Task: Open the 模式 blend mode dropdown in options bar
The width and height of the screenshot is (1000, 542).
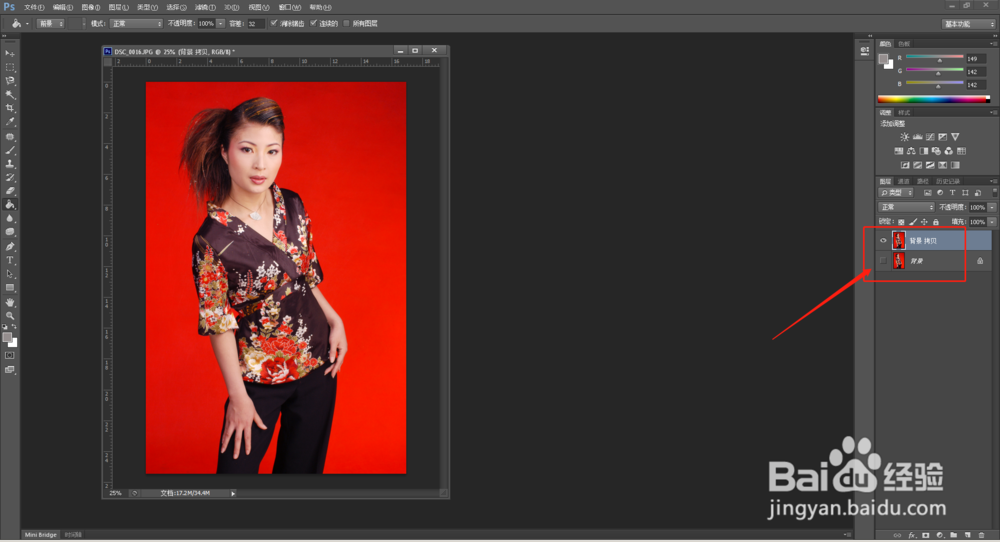Action: pyautogui.click(x=136, y=24)
